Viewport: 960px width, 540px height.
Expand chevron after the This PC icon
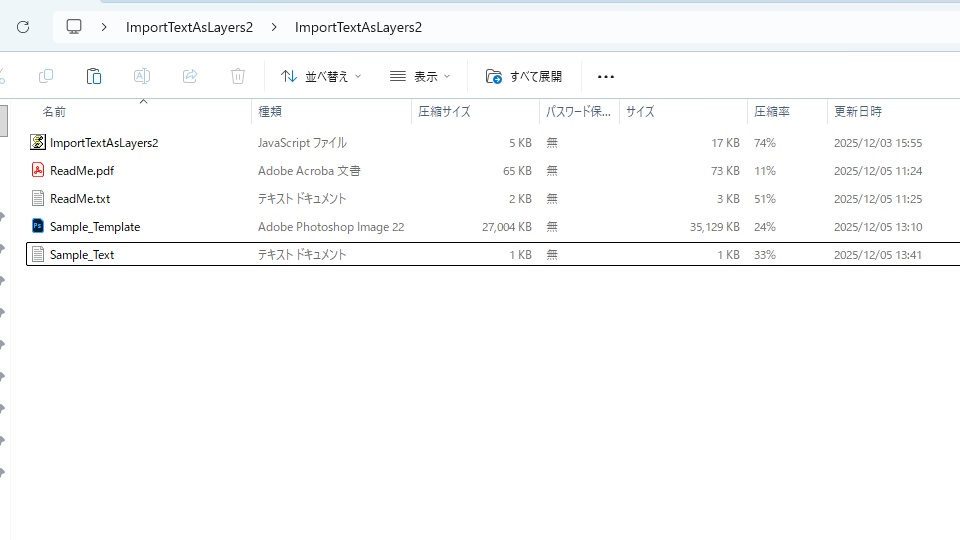coord(104,27)
